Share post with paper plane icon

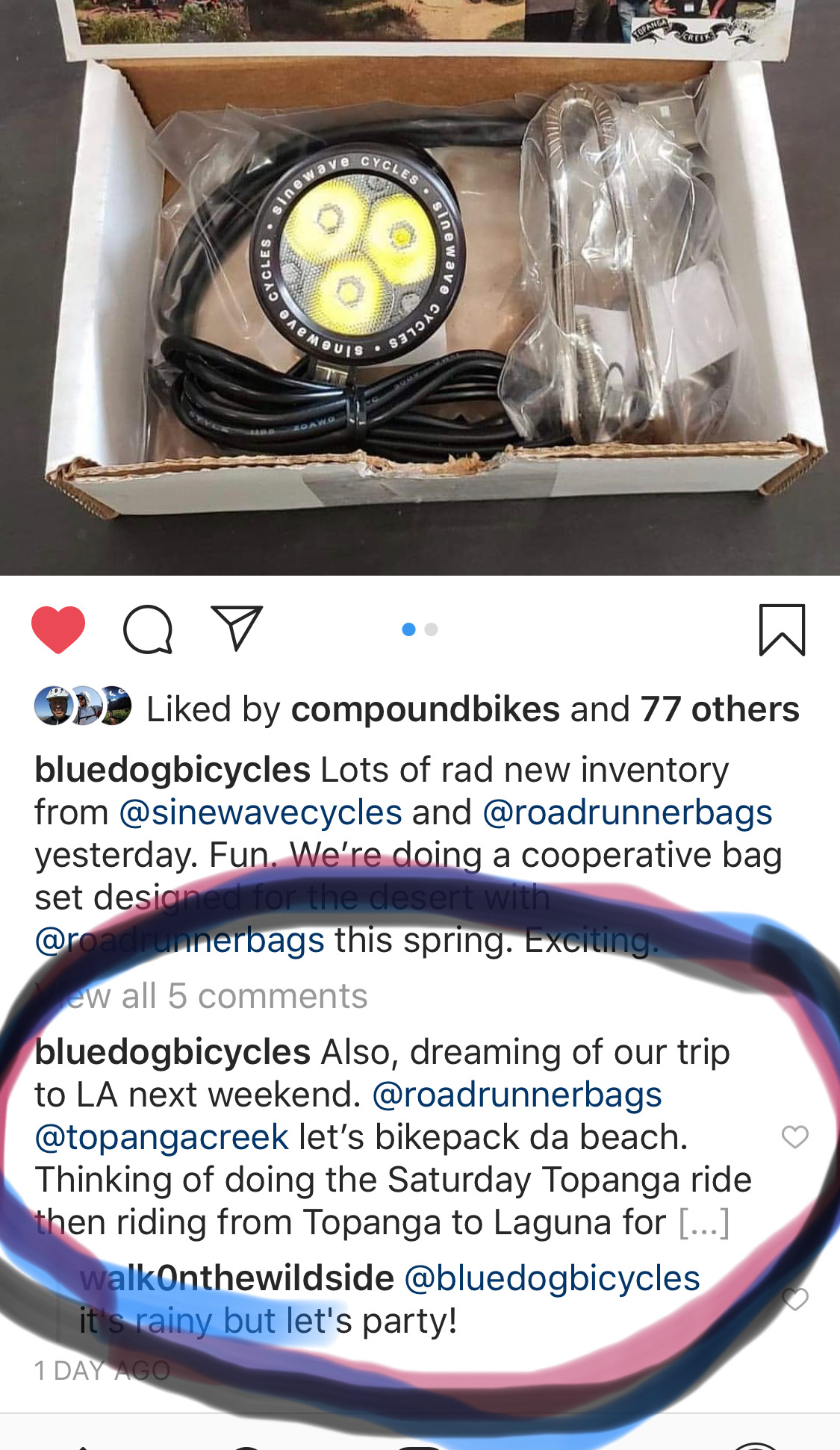pyautogui.click(x=237, y=627)
